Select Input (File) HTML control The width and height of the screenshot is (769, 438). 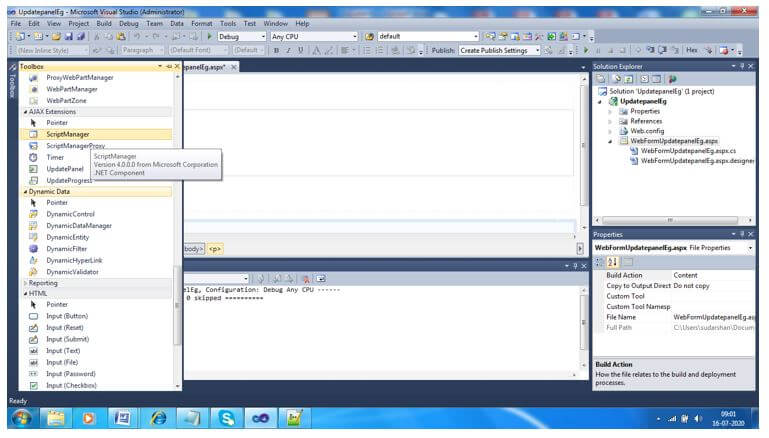coord(62,362)
